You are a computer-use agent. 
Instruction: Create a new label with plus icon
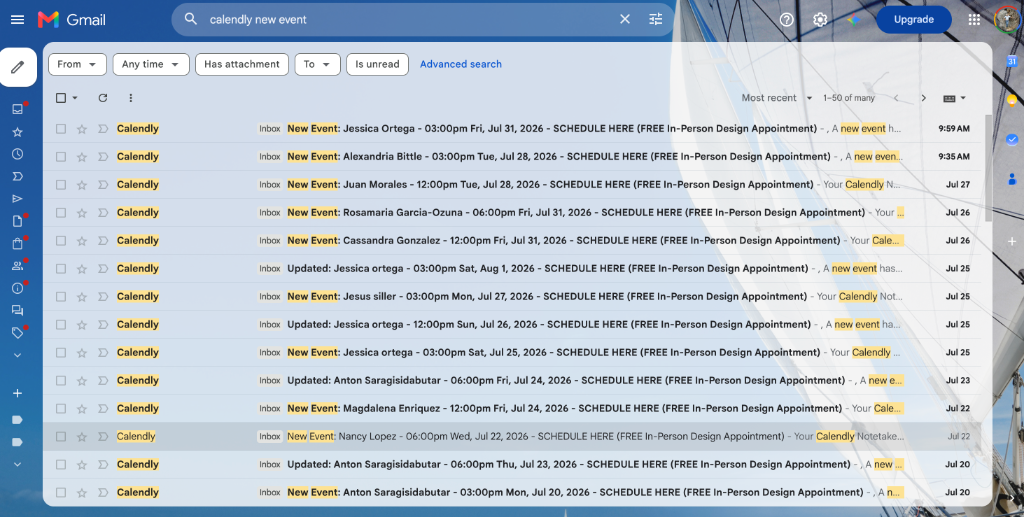[x=18, y=393]
